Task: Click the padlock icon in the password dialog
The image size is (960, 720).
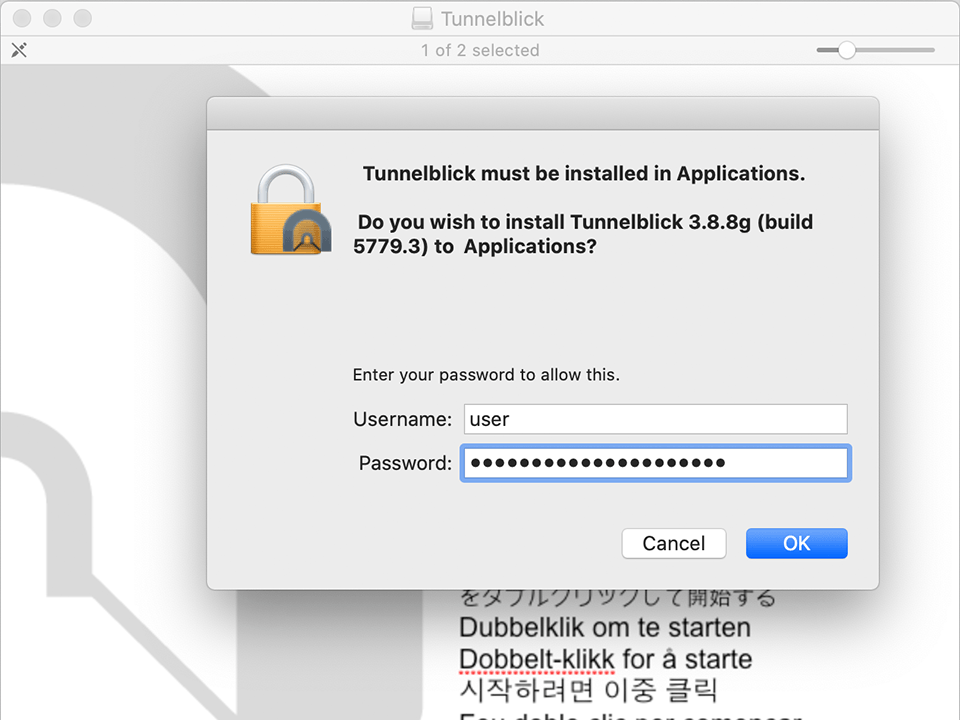Action: 289,210
